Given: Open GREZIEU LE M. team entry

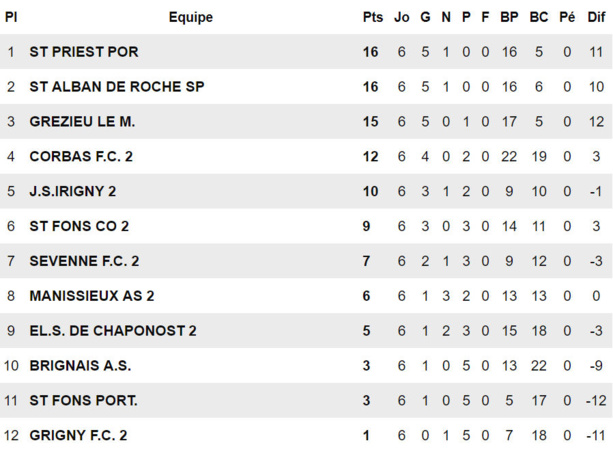Looking at the screenshot, I should (82, 122).
